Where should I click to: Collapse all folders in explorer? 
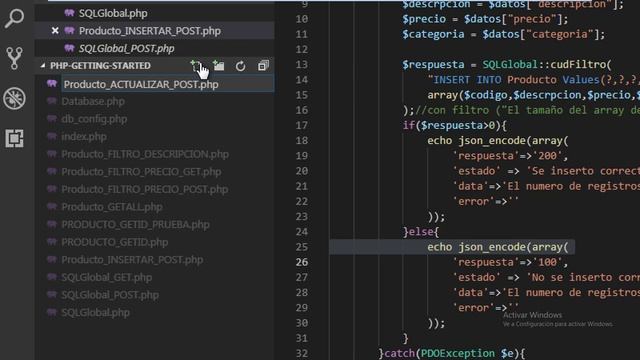pos(263,65)
